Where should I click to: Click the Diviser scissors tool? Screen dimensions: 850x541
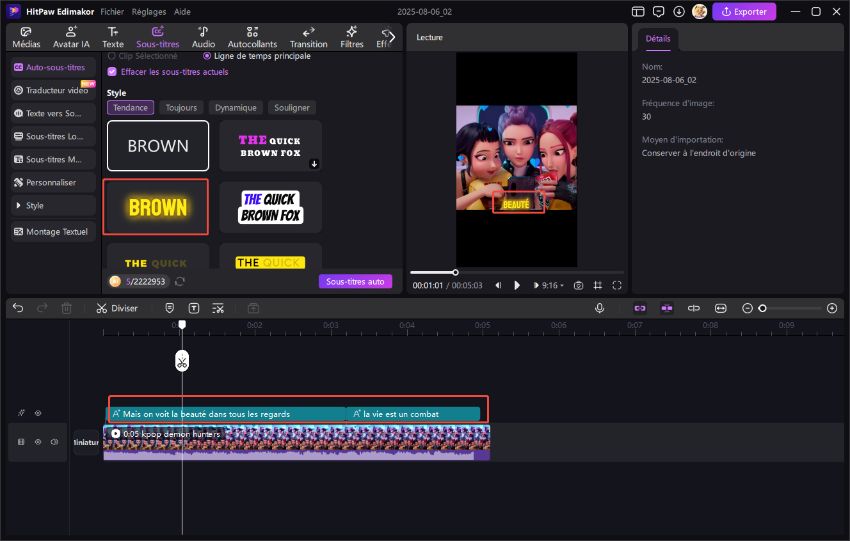[x=117, y=308]
